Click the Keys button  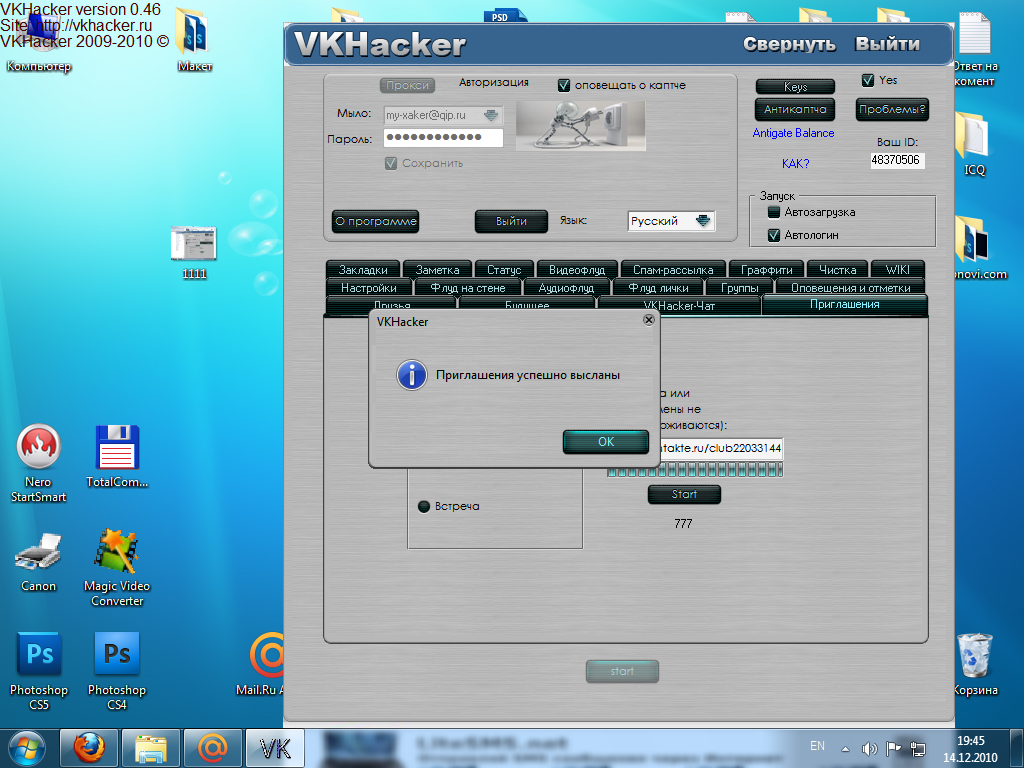point(795,86)
